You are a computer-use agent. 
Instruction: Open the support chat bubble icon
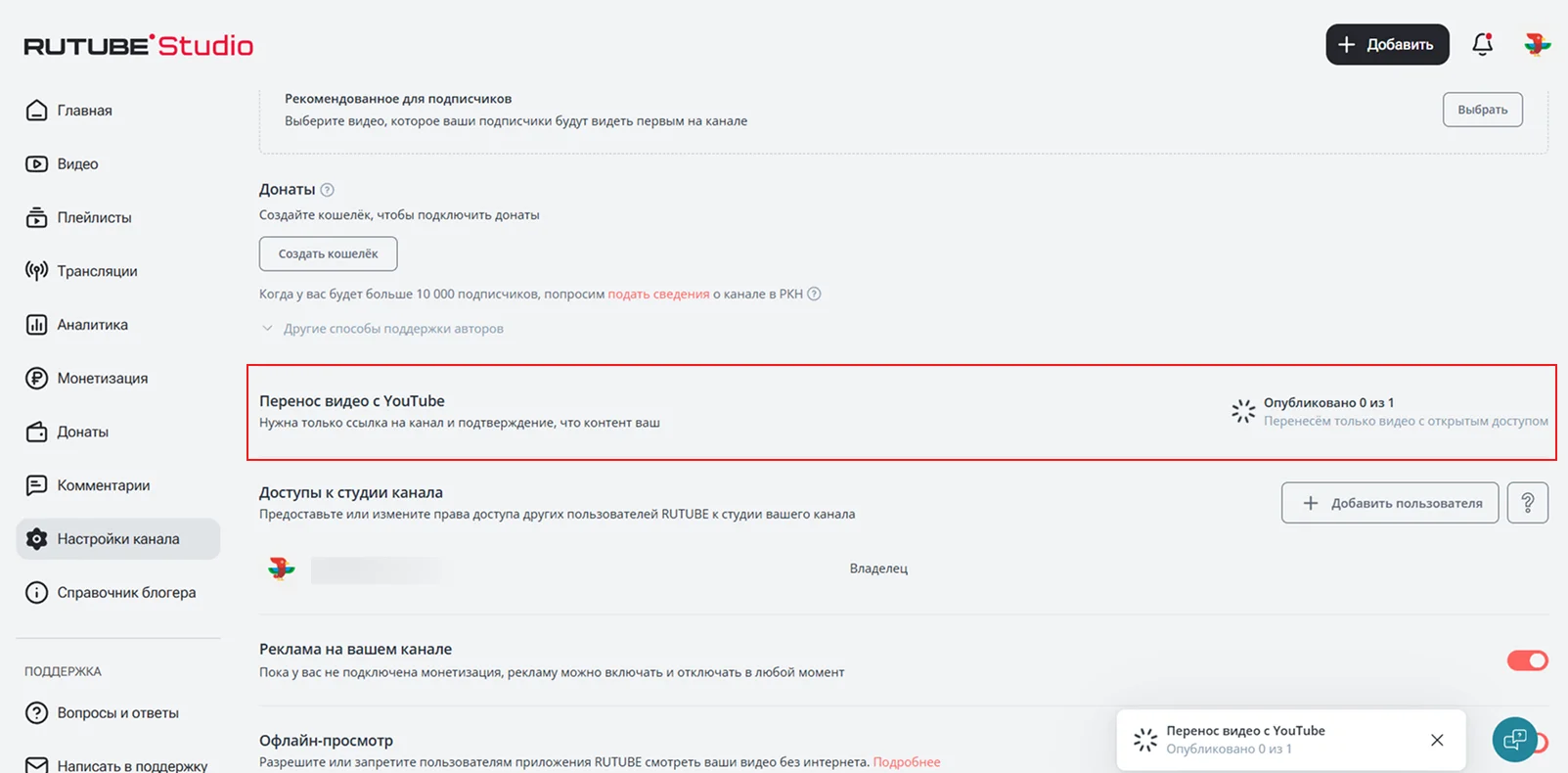(1513, 739)
